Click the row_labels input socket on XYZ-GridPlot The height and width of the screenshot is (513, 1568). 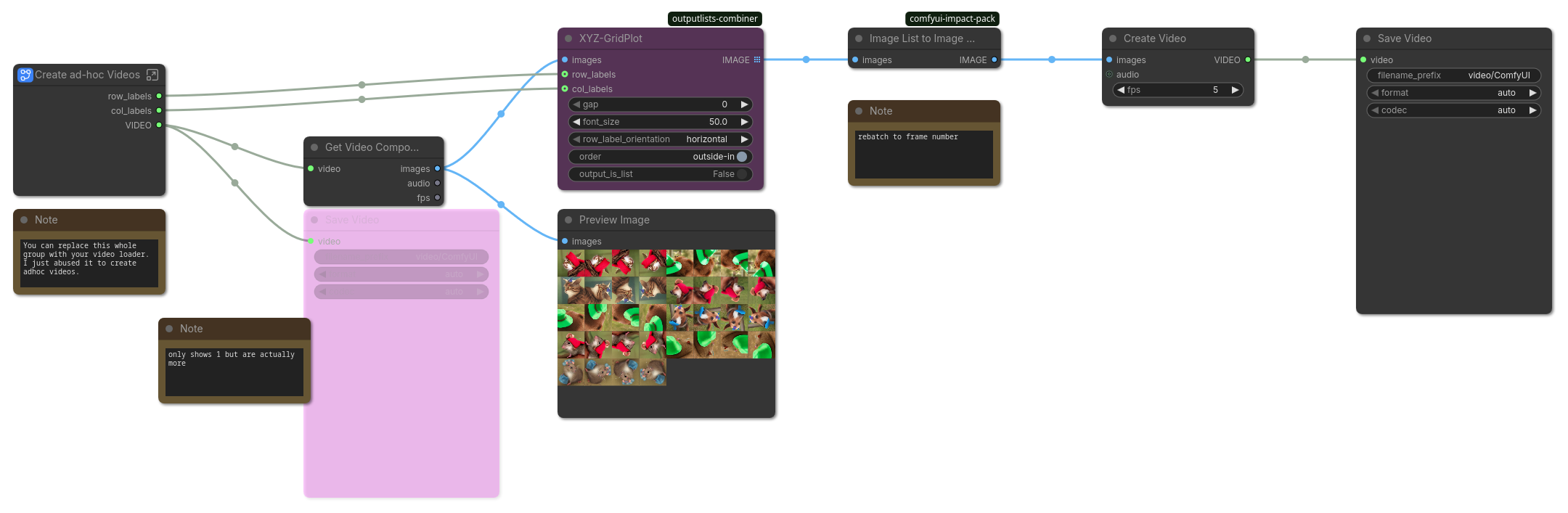[x=565, y=74]
